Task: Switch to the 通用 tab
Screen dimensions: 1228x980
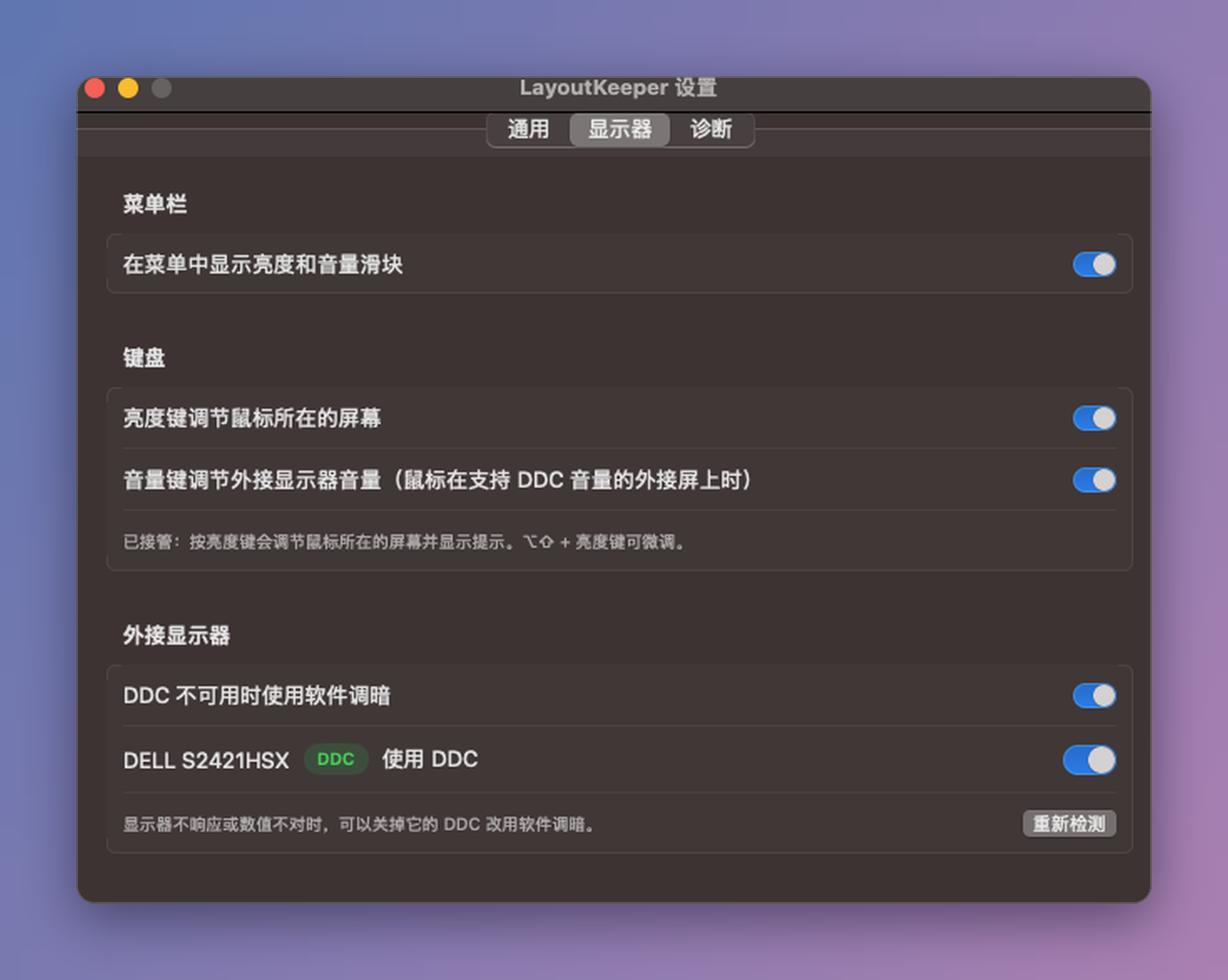Action: click(x=528, y=130)
